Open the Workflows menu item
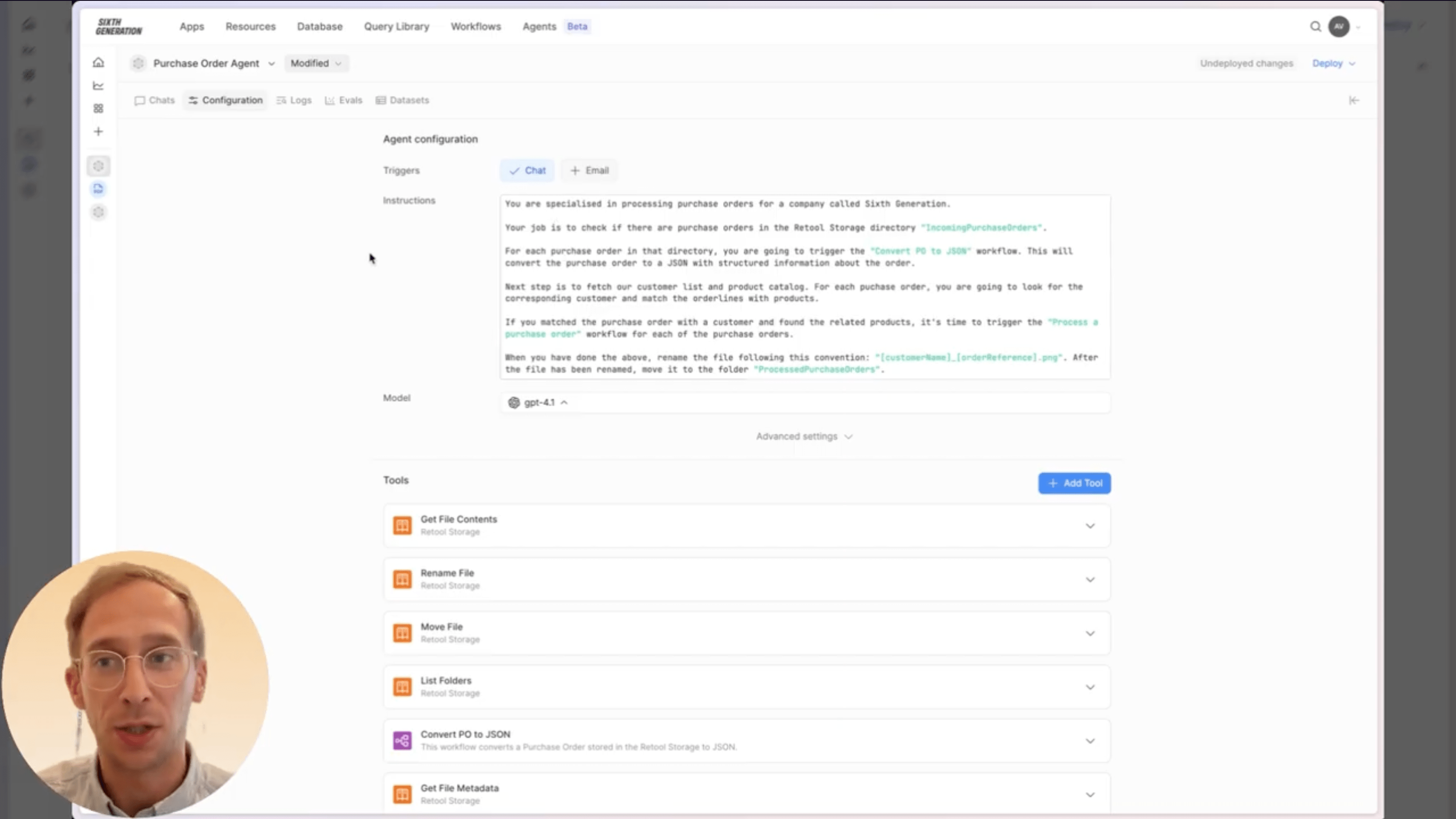The image size is (1456, 819). [x=476, y=26]
